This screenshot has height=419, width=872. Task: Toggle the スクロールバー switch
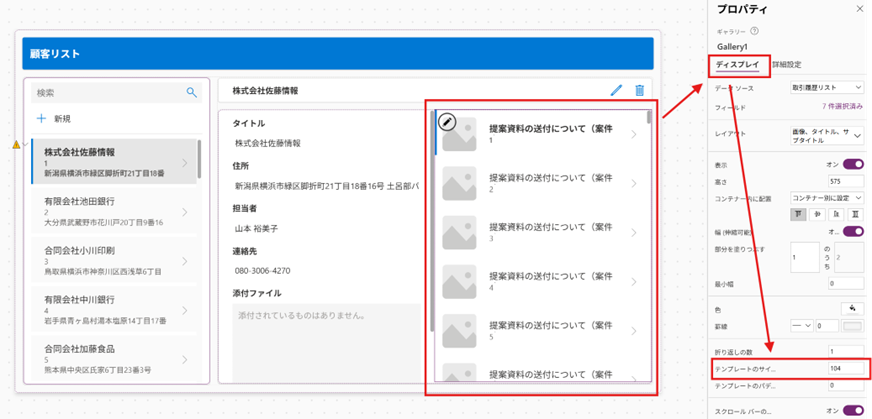[x=853, y=410]
